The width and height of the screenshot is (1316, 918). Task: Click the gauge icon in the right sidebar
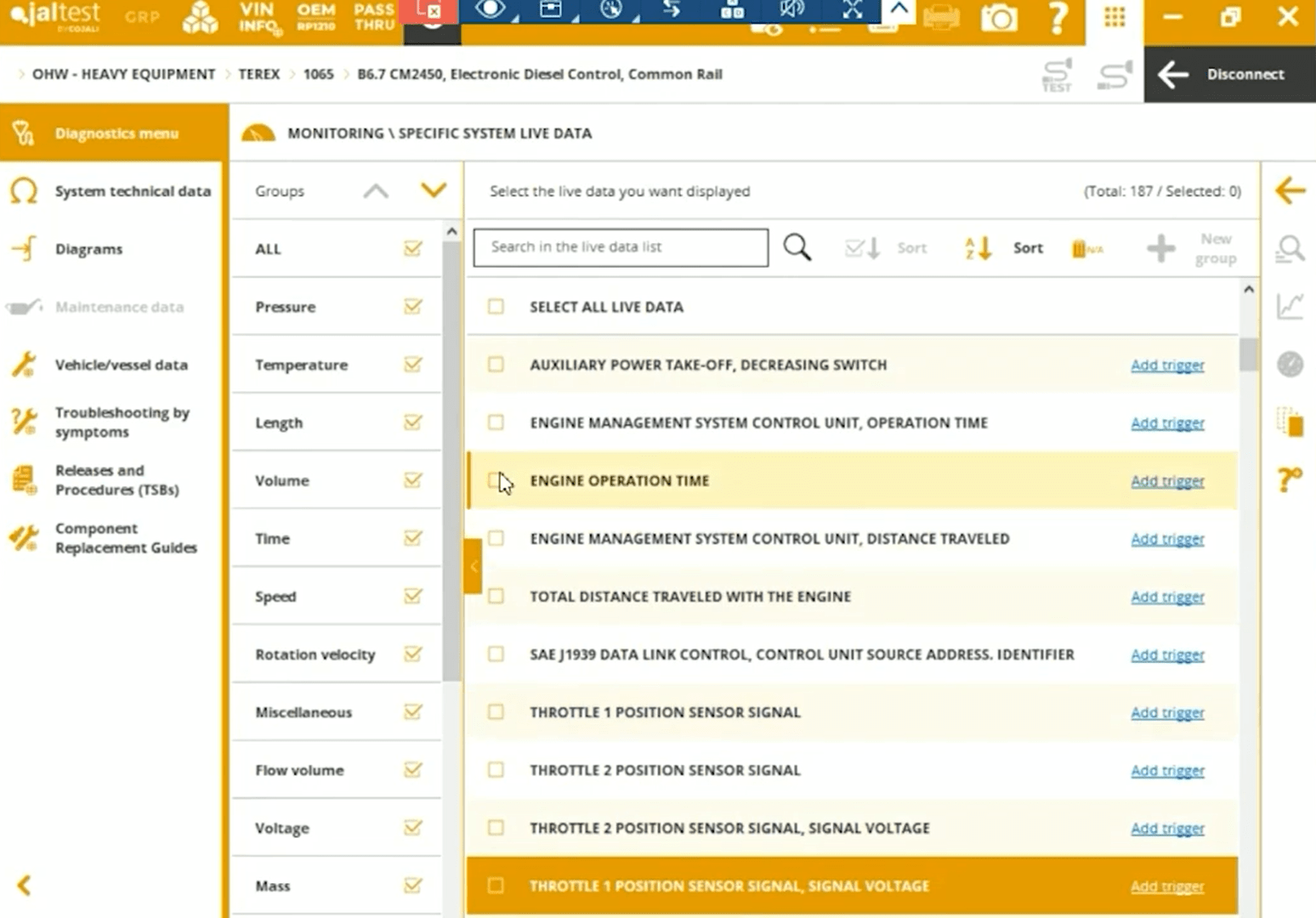1290,364
